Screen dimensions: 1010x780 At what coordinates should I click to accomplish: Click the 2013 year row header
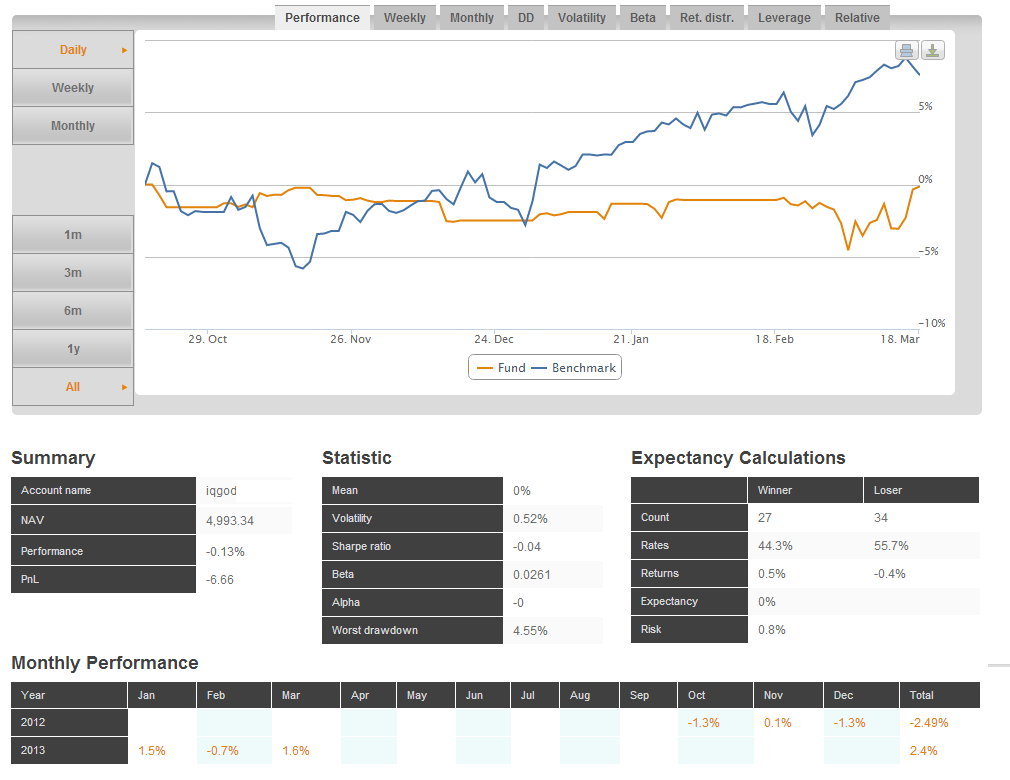[x=70, y=750]
